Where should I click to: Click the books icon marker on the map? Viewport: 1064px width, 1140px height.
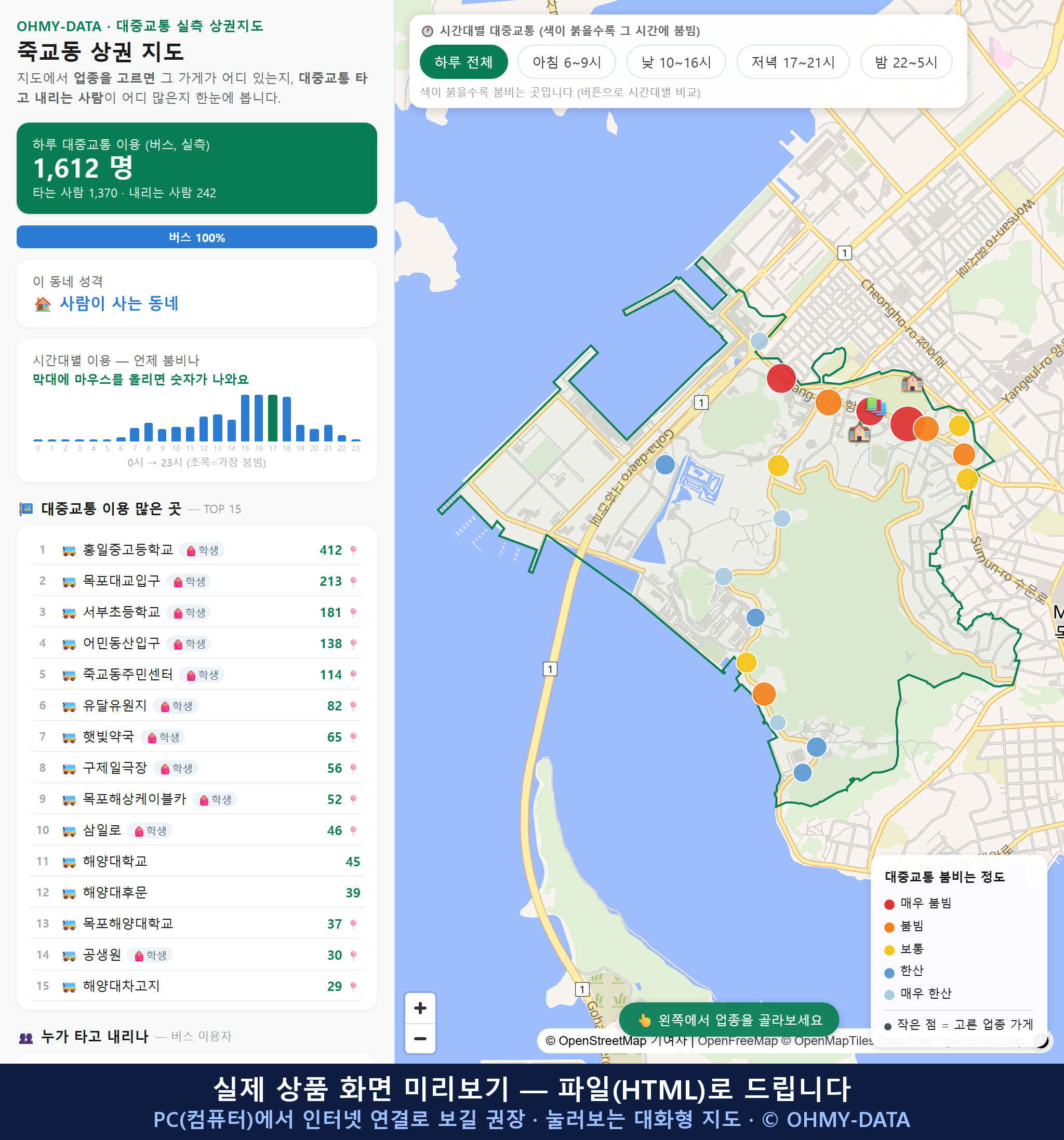point(876,406)
